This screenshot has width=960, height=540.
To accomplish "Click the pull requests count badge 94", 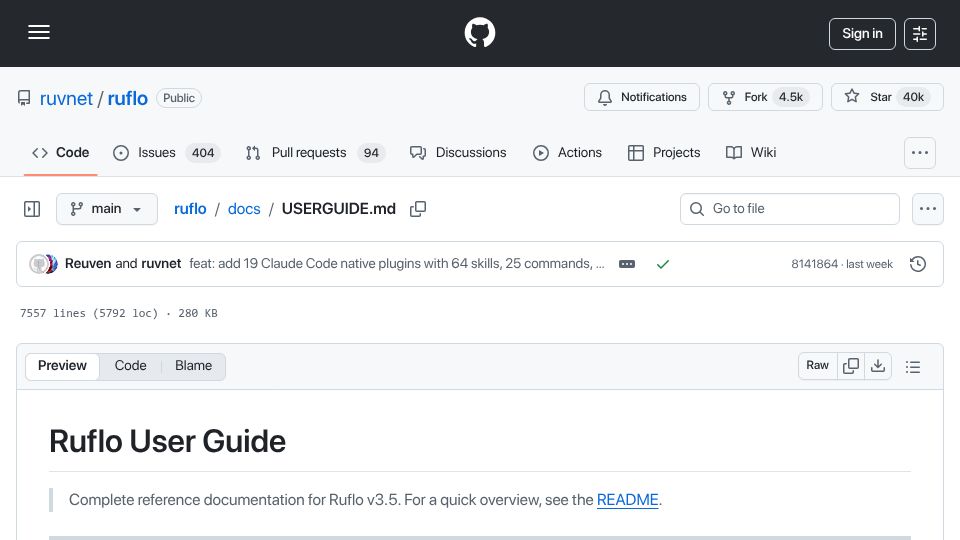I will pyautogui.click(x=371, y=152).
